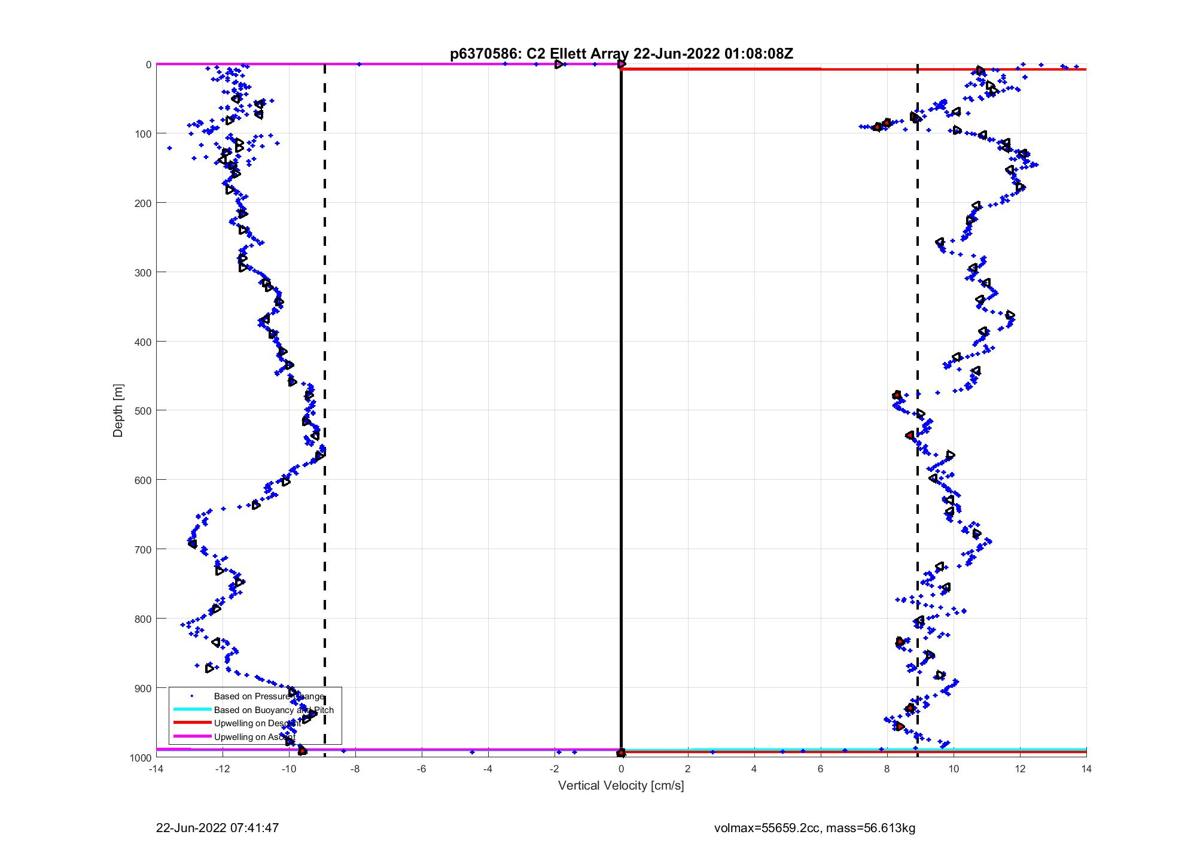
Task: Click the plot title 'p6370586: C2 Ellett Array'
Action: click(537, 53)
